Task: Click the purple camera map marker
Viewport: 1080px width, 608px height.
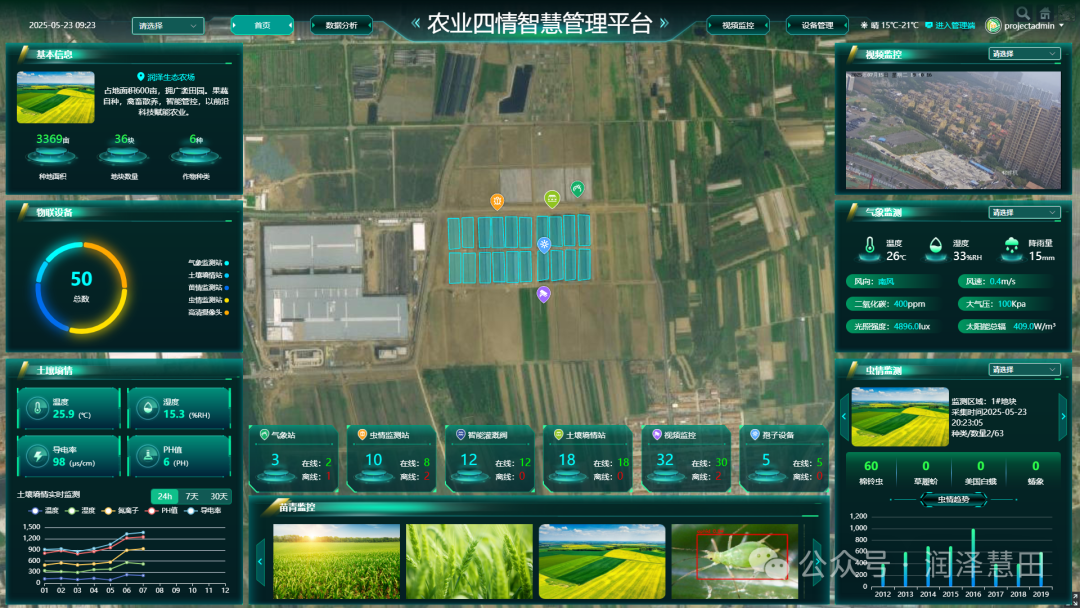Action: 543,295
